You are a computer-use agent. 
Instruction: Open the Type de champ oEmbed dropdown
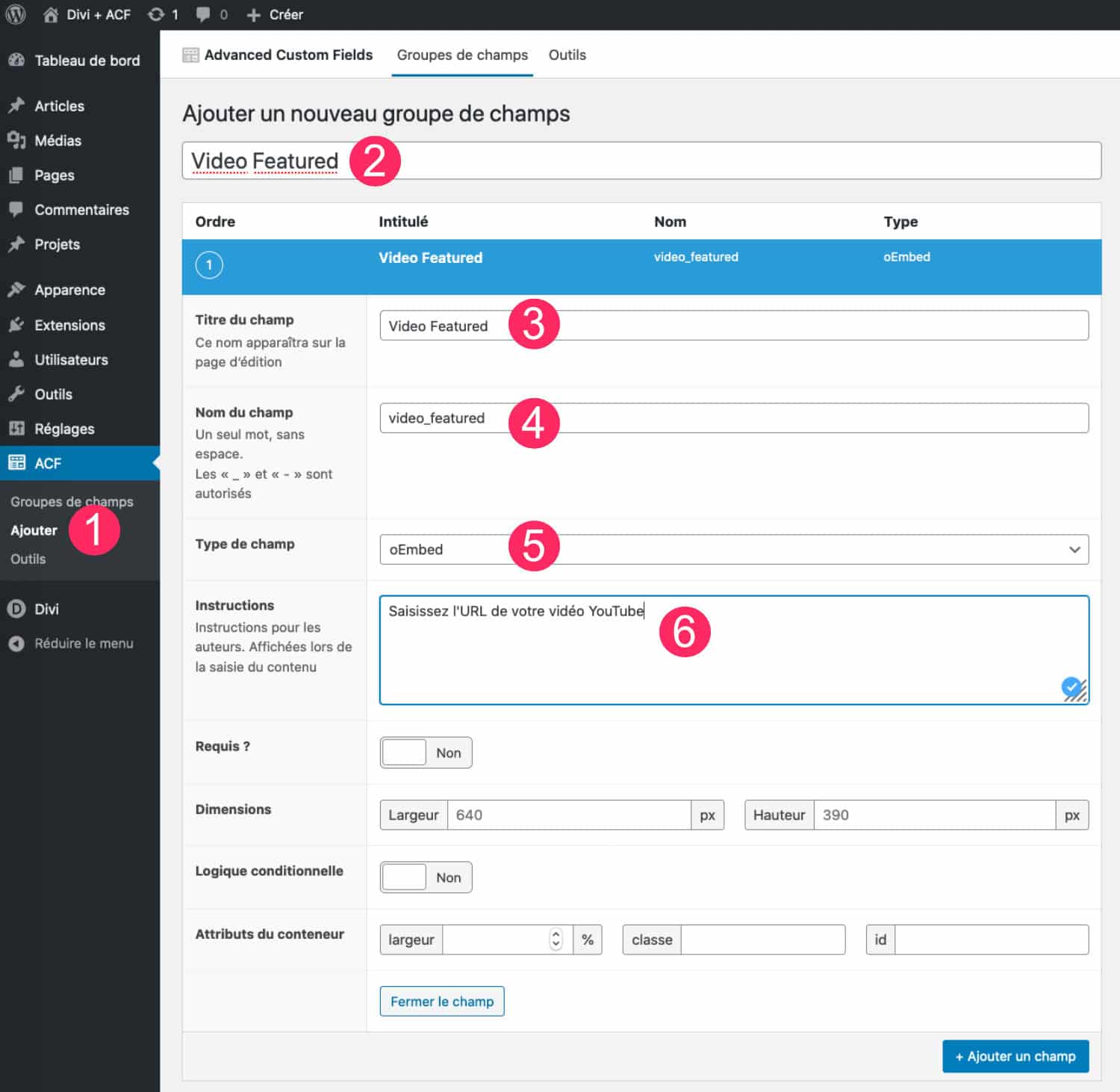(734, 549)
